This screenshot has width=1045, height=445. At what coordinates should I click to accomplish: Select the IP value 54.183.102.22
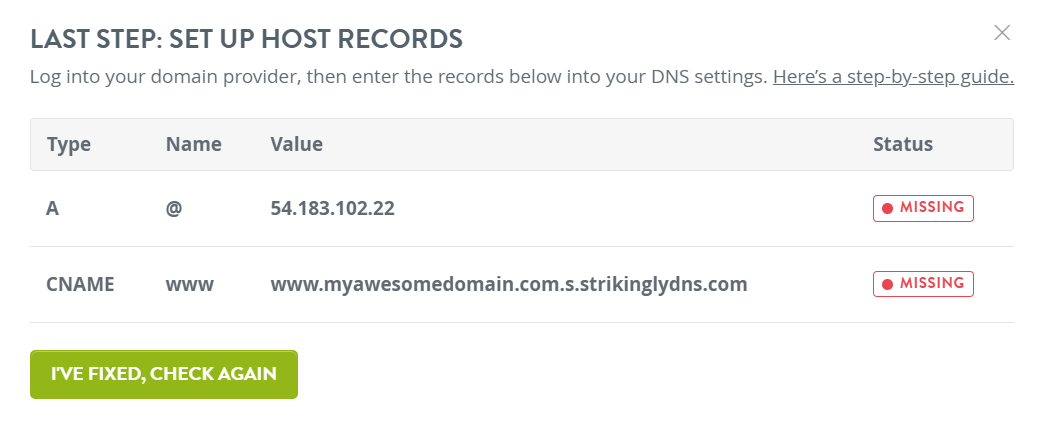(333, 209)
